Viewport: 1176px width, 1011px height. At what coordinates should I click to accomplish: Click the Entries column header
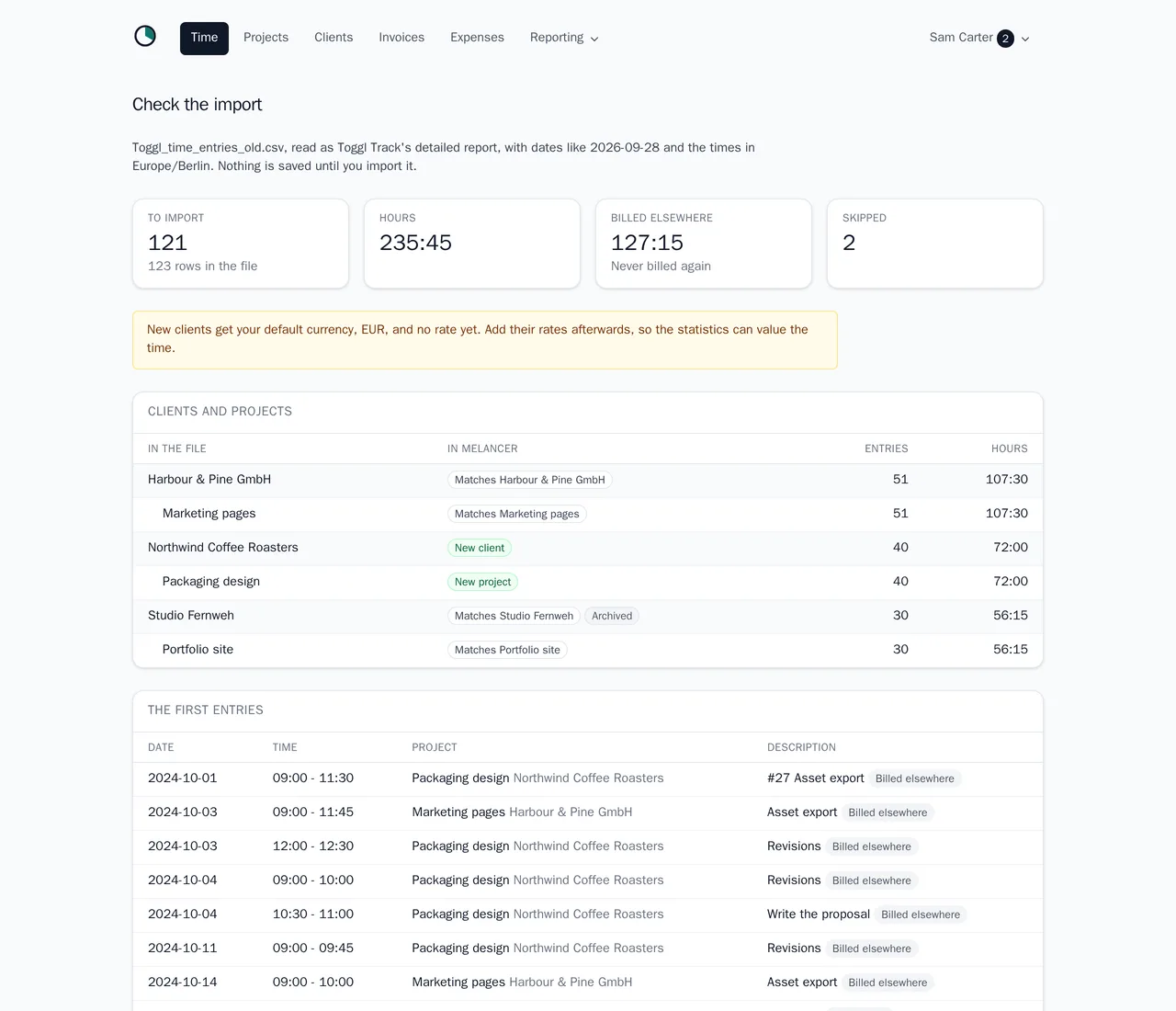pos(886,449)
